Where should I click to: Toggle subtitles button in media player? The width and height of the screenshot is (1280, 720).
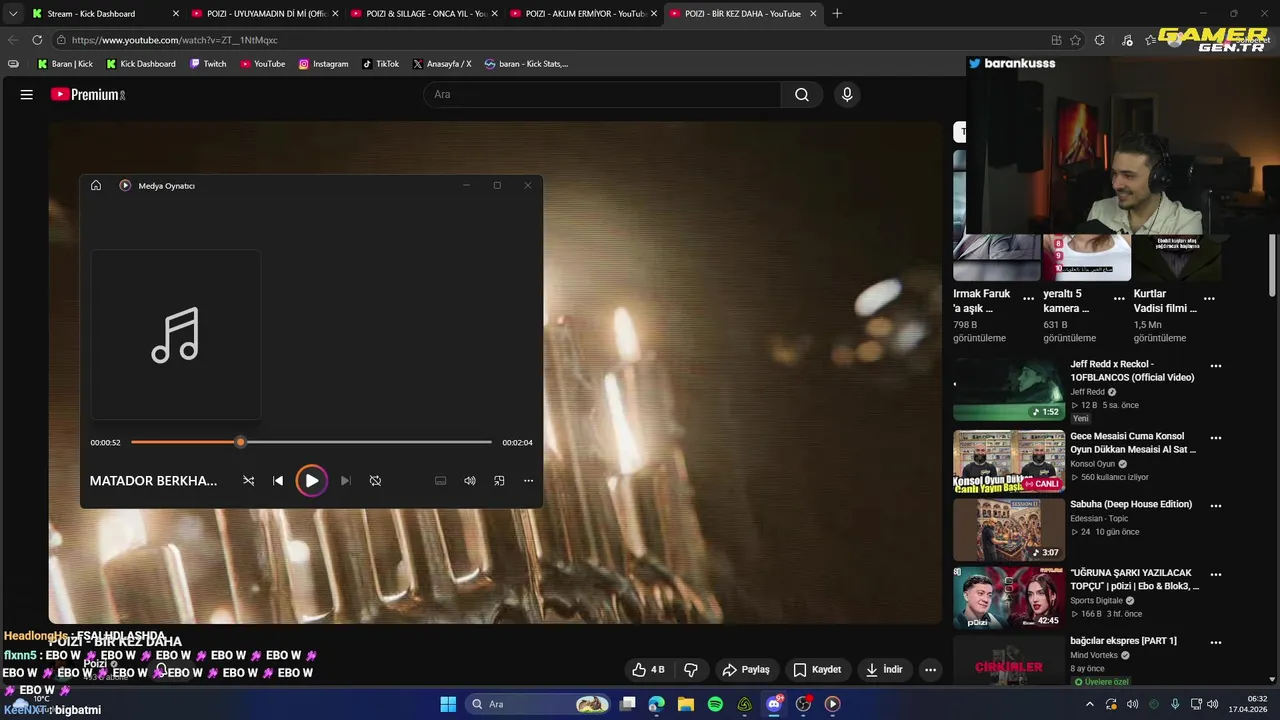440,481
